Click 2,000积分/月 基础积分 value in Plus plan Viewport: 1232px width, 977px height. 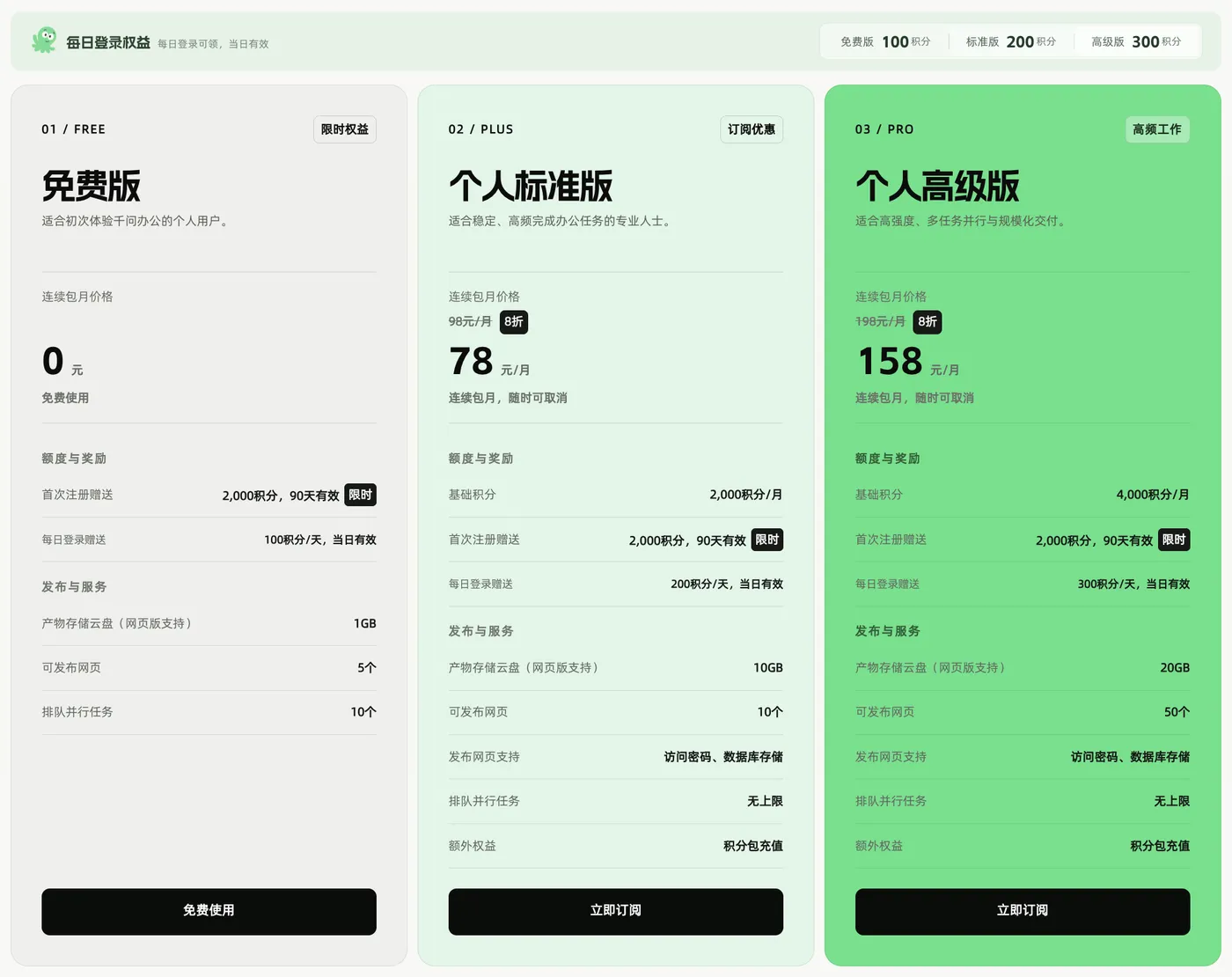[746, 495]
